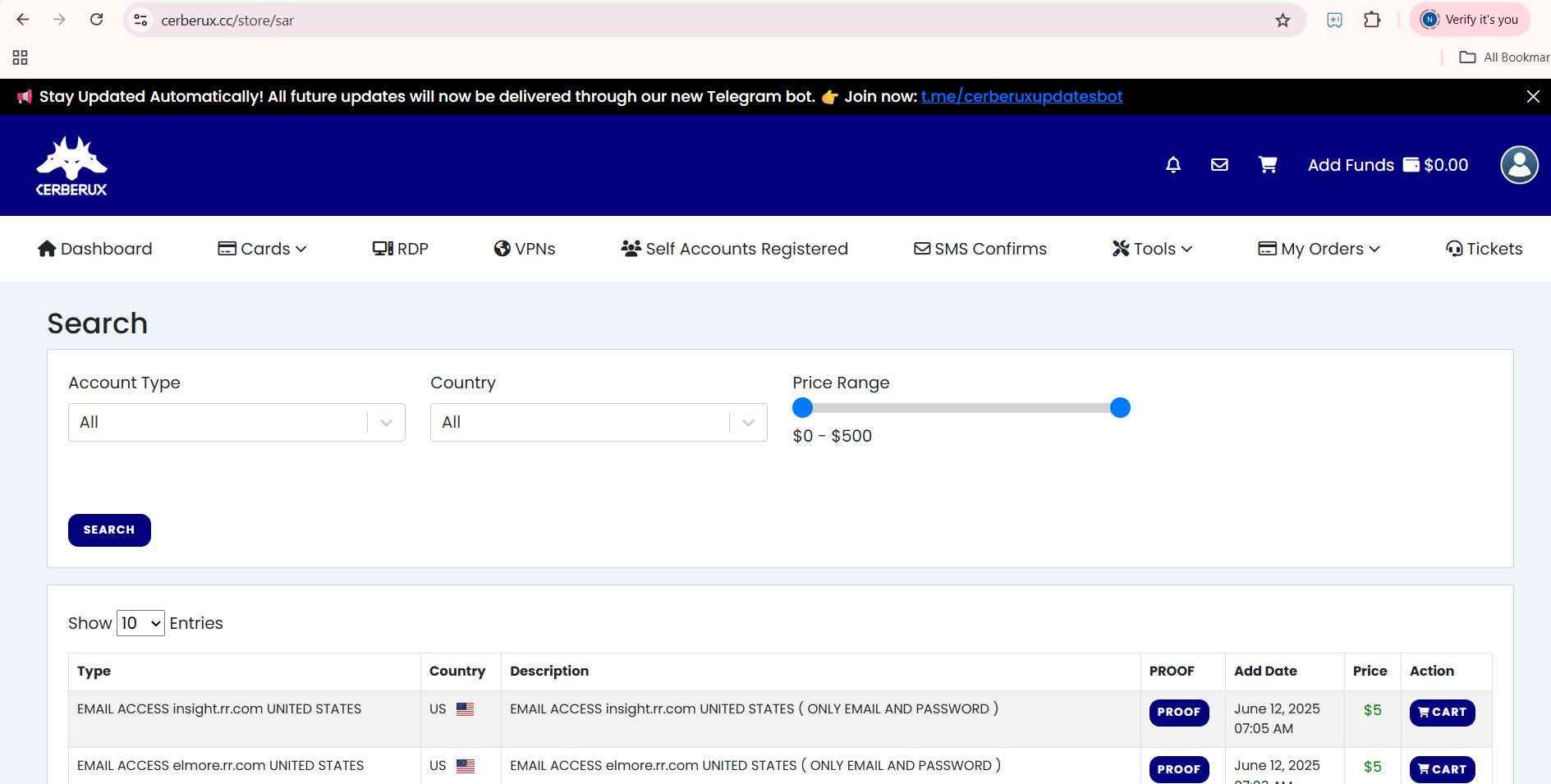Viewport: 1551px width, 784px height.
Task: Click the SEARCH button
Action: tap(109, 530)
